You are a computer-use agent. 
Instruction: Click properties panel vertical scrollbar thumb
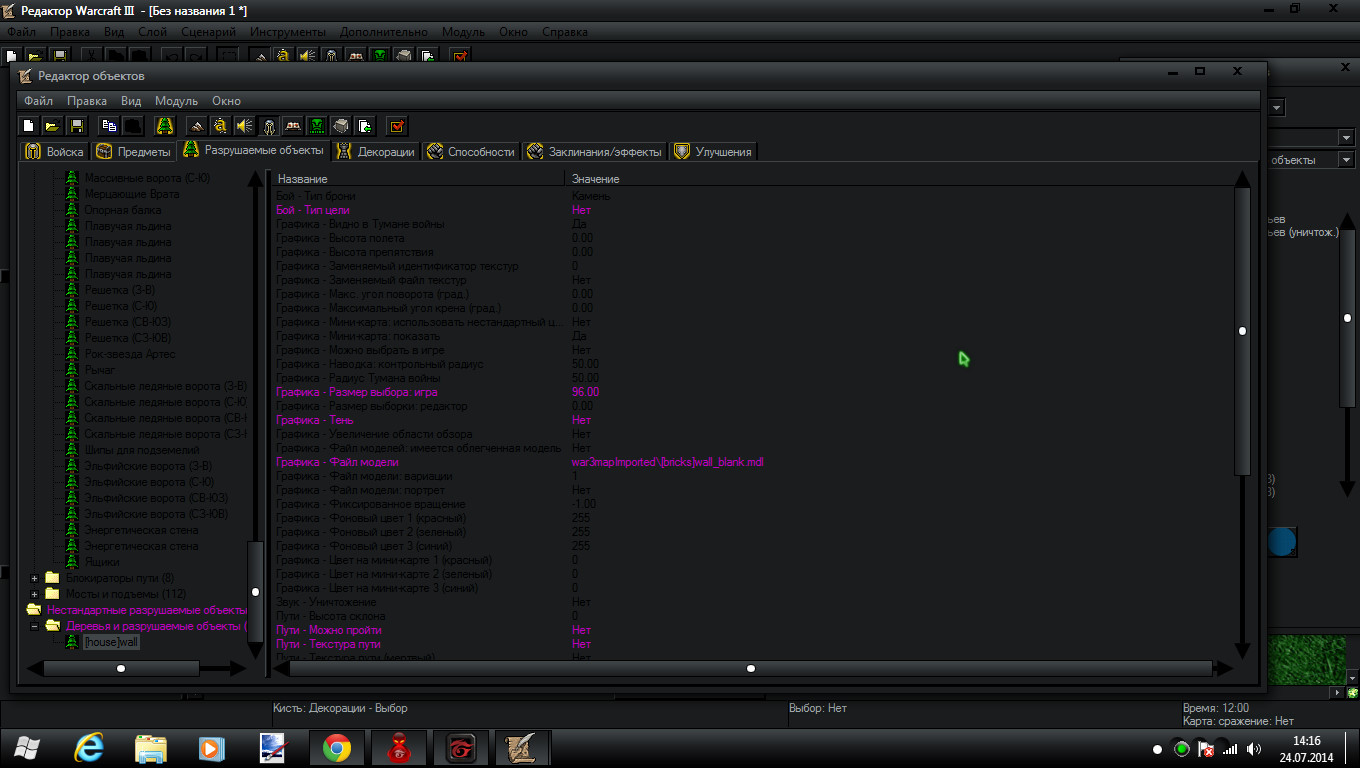pyautogui.click(x=1242, y=330)
